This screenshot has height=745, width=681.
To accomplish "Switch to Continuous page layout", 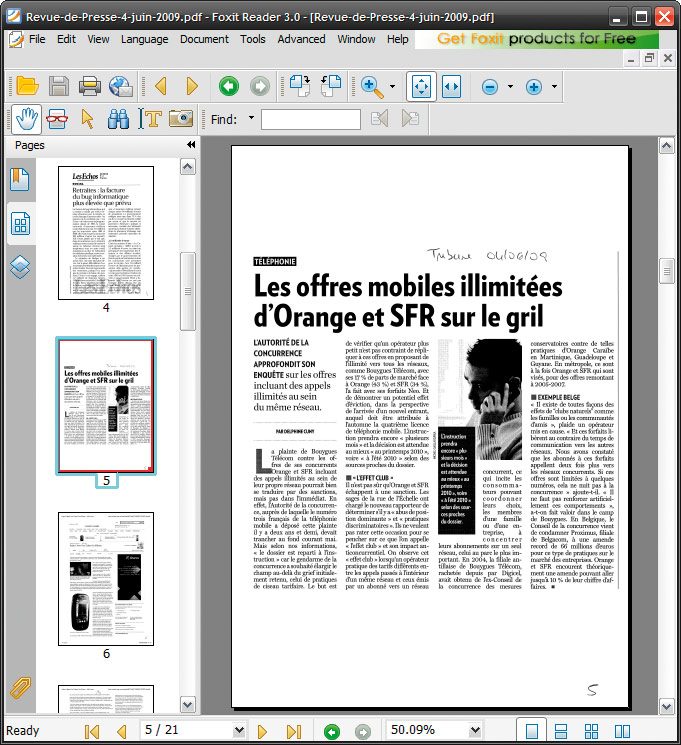I will 561,731.
